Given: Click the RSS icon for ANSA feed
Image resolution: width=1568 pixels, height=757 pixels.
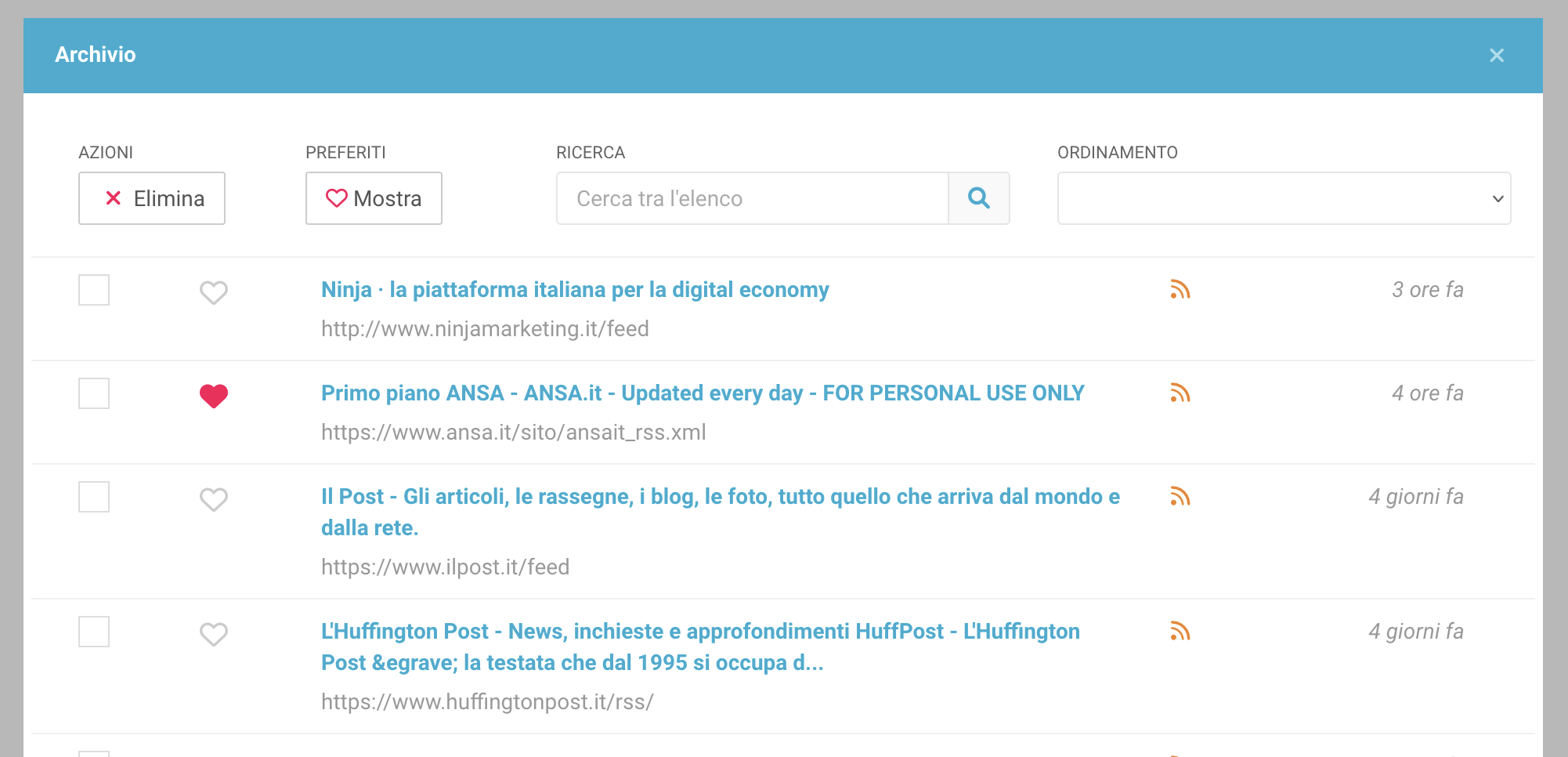Looking at the screenshot, I should click(1180, 393).
